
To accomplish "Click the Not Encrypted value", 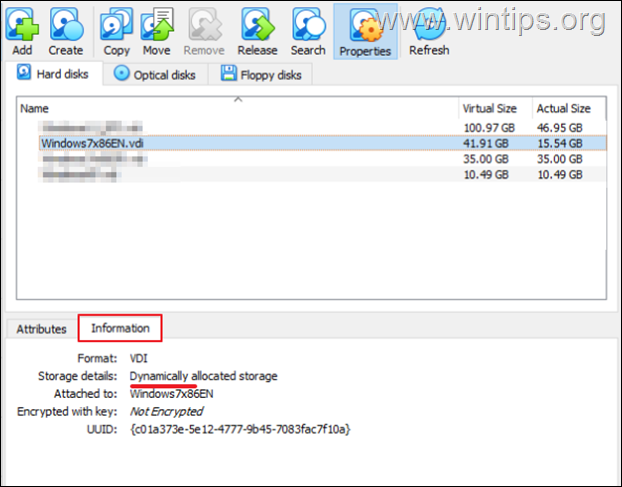I will (x=166, y=411).
